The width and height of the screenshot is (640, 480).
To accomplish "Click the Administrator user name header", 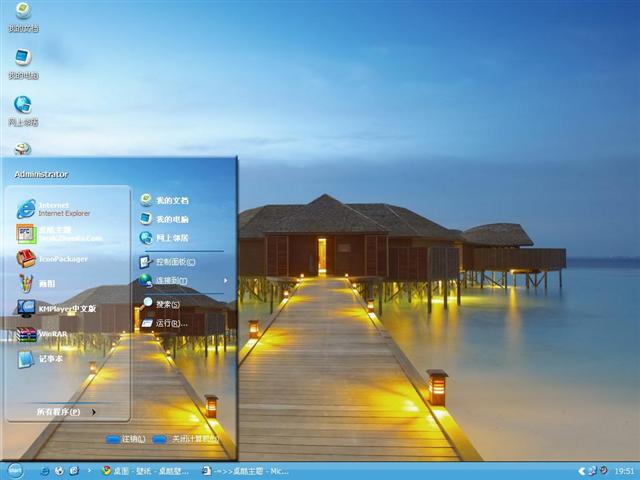I will (41, 174).
